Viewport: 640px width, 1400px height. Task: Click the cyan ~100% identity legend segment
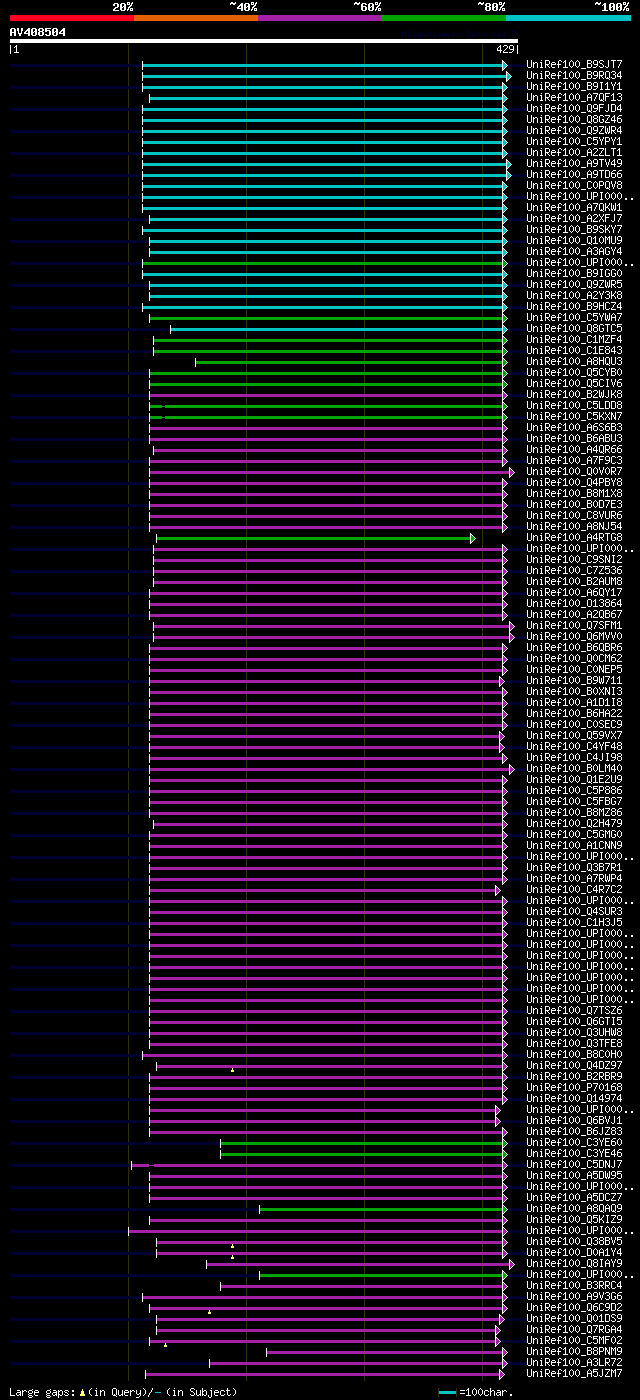click(x=568, y=18)
